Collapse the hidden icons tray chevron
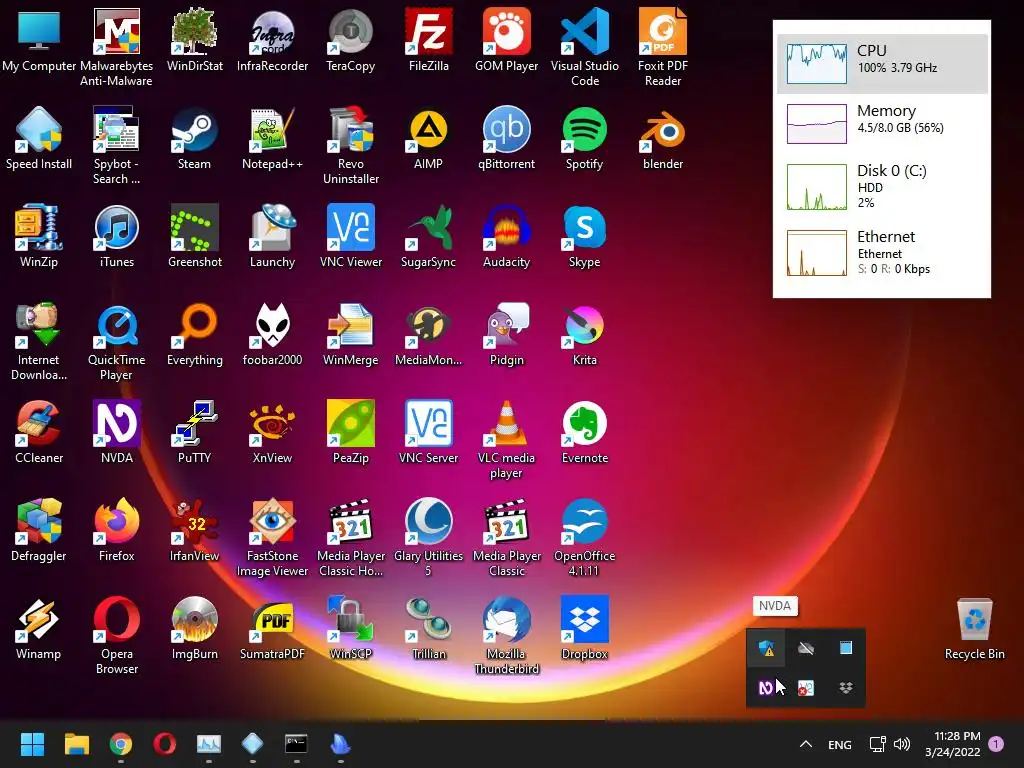The image size is (1024, 768). pyautogui.click(x=806, y=744)
